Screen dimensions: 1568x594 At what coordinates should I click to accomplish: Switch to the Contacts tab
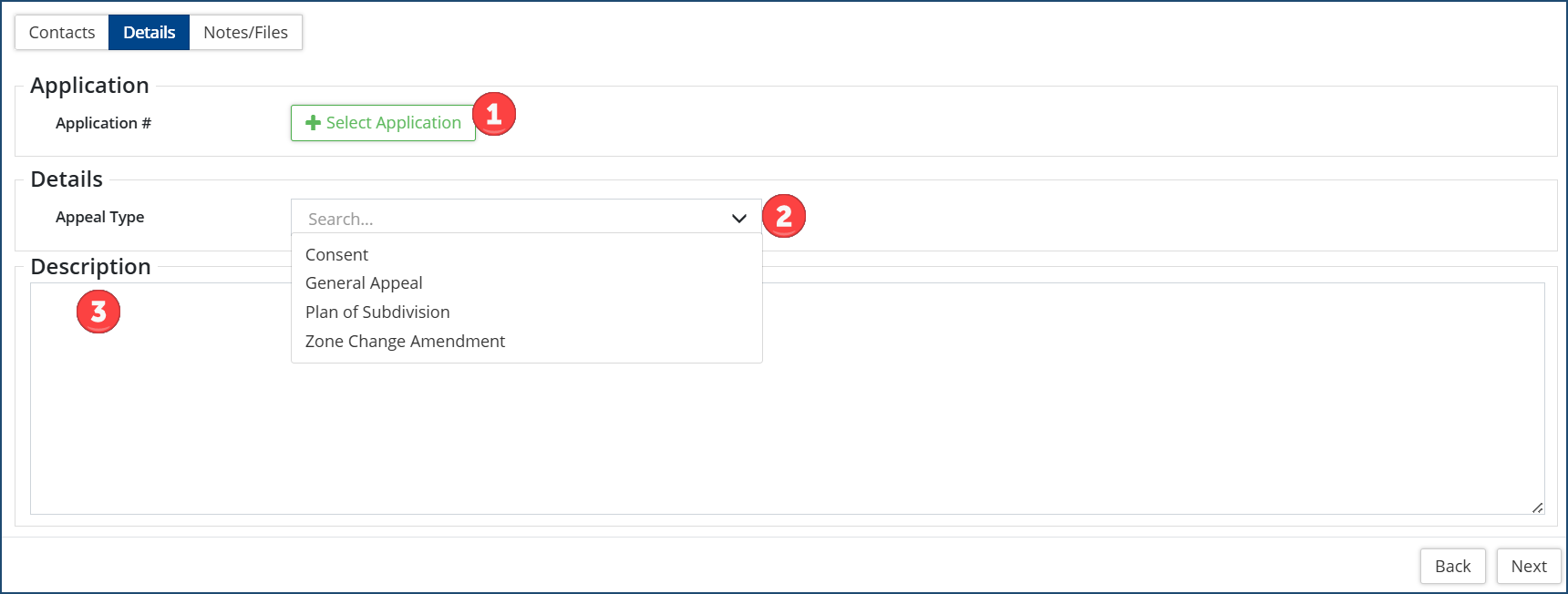tap(62, 33)
